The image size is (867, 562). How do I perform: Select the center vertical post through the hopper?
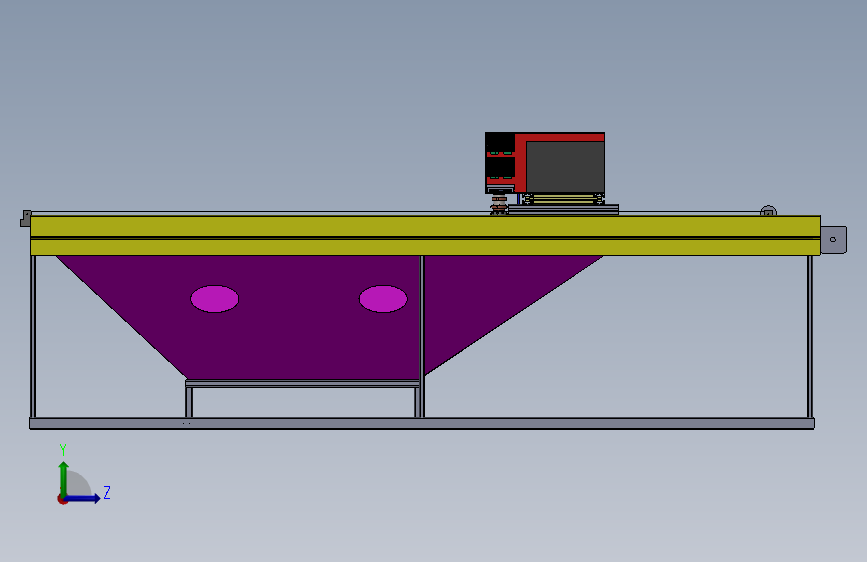coord(422,336)
